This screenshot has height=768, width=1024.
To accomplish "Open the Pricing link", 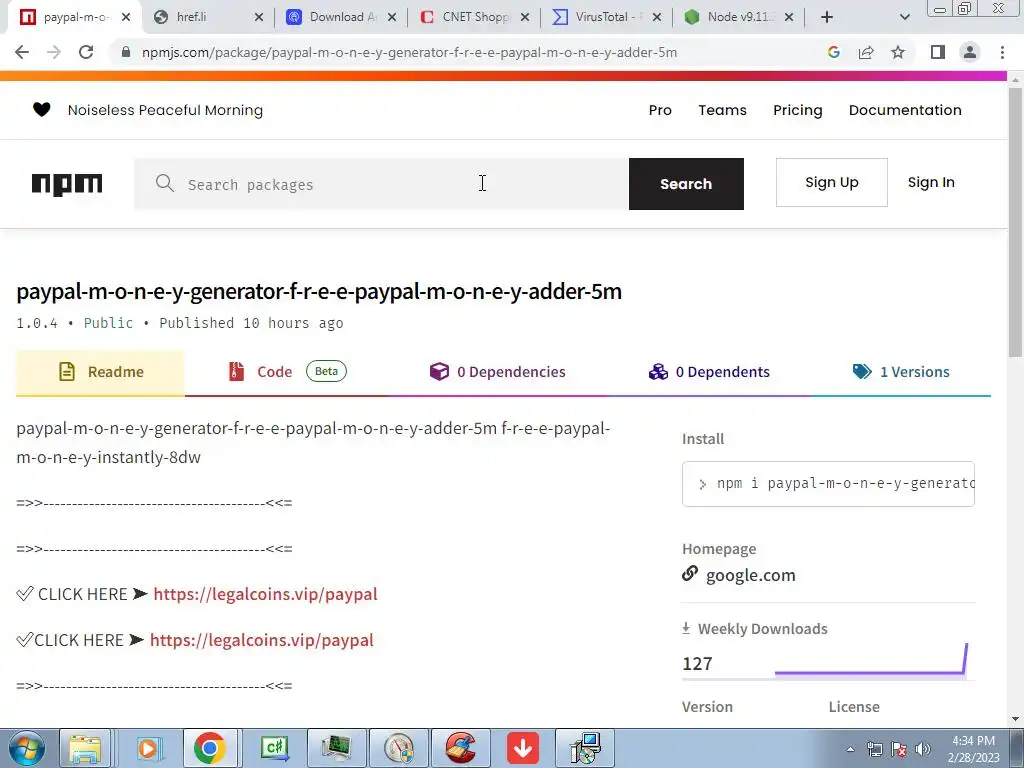I will [x=797, y=110].
